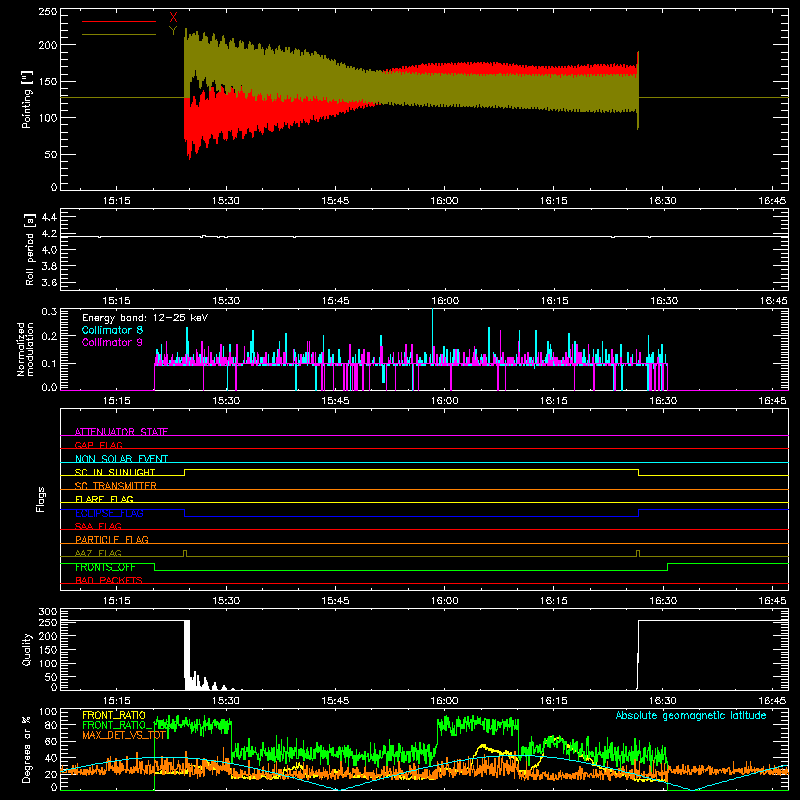Click the cyan 'Collimator 8' legend entry

coord(112,330)
